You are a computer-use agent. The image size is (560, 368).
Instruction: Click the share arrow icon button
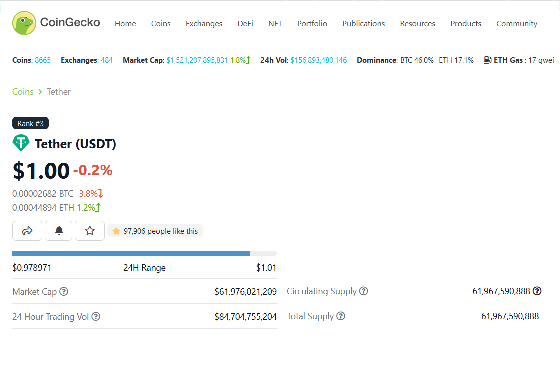coord(27,231)
